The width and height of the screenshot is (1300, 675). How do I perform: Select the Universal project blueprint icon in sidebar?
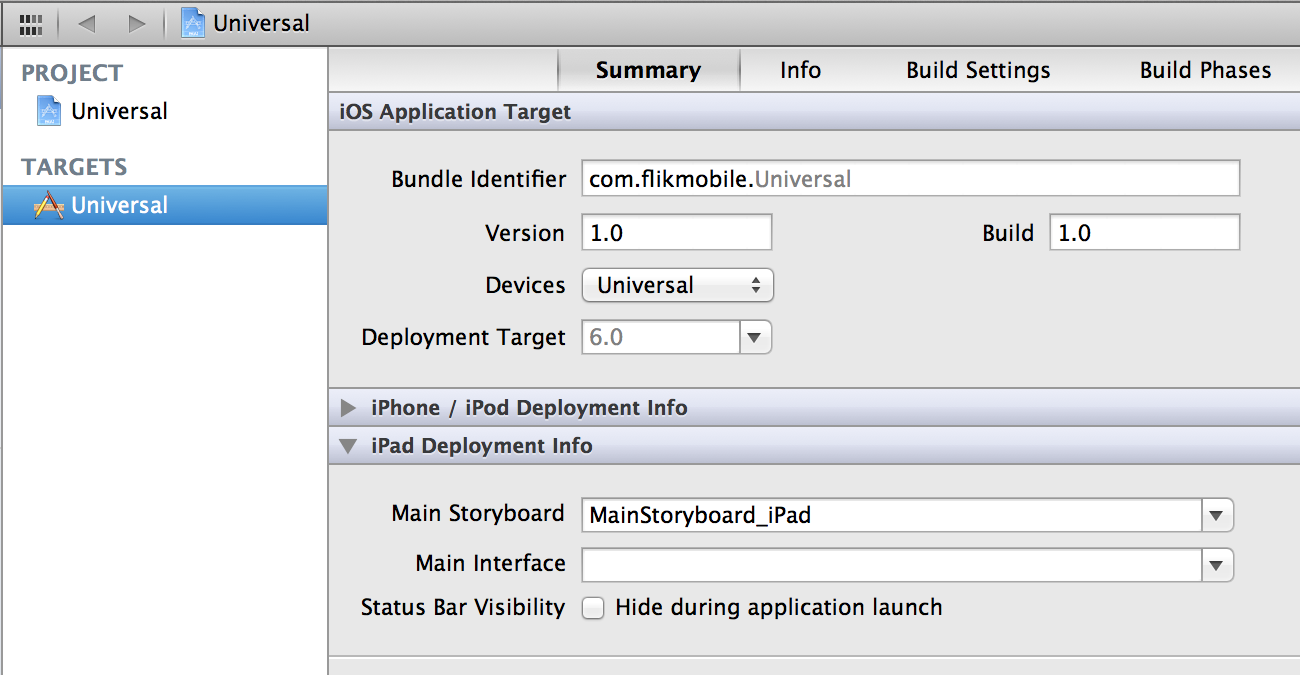click(48, 111)
